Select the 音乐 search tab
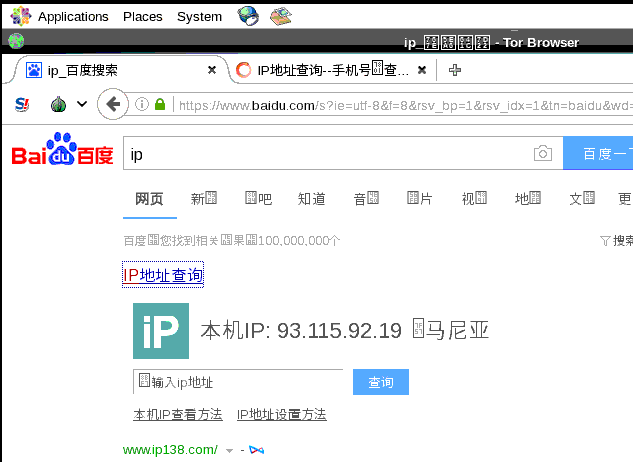Screen dimensions: 633x462 click(366, 199)
